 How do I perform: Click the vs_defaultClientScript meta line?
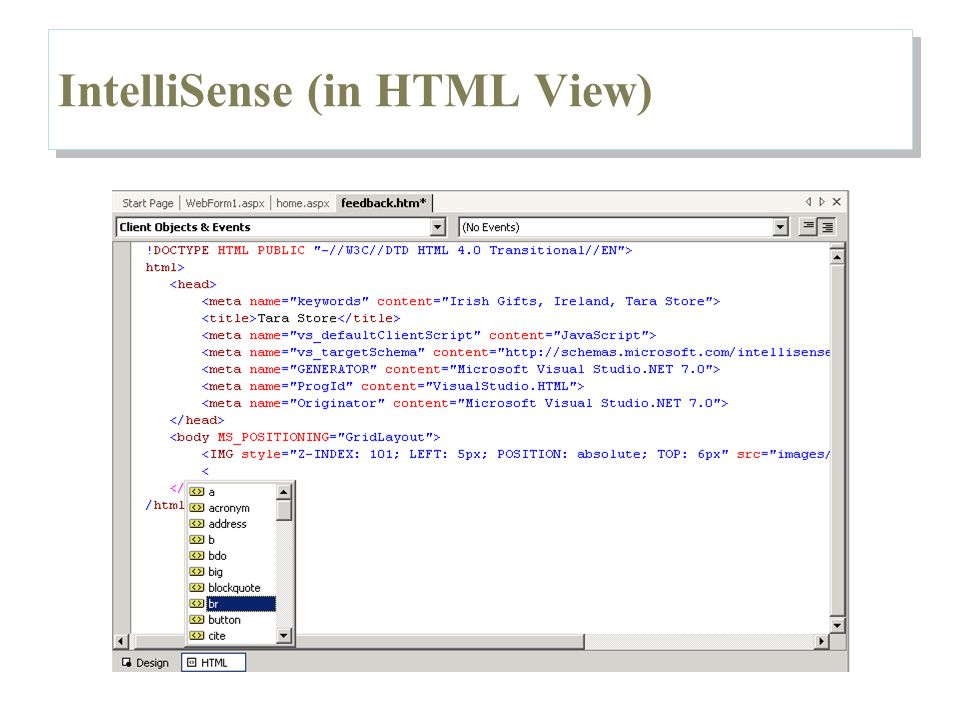429,336
